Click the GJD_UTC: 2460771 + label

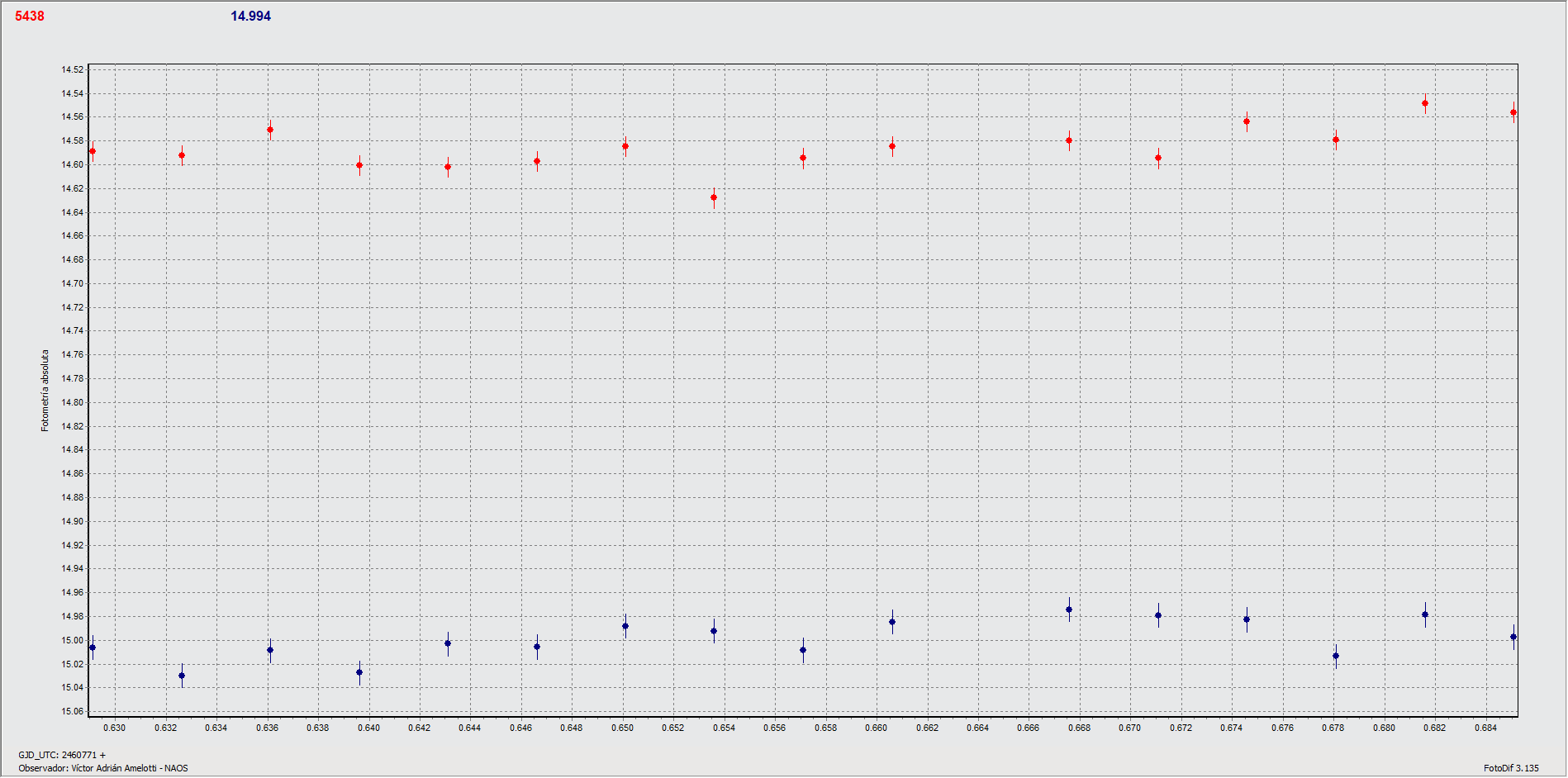tap(62, 755)
